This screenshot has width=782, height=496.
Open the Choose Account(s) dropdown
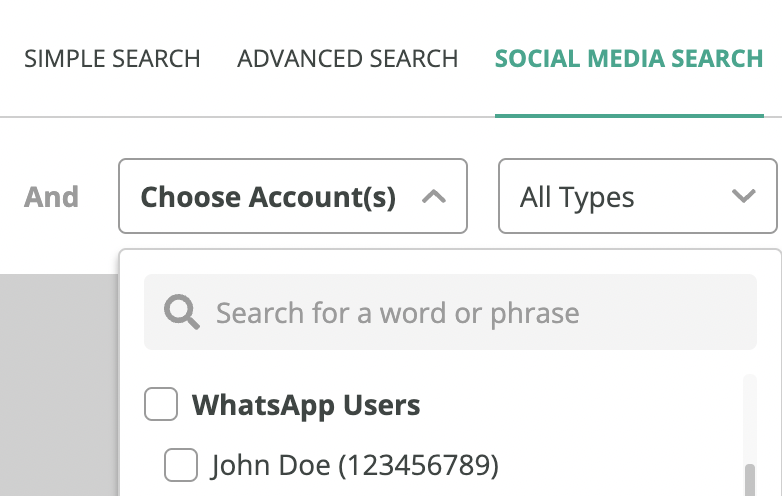tap(293, 196)
